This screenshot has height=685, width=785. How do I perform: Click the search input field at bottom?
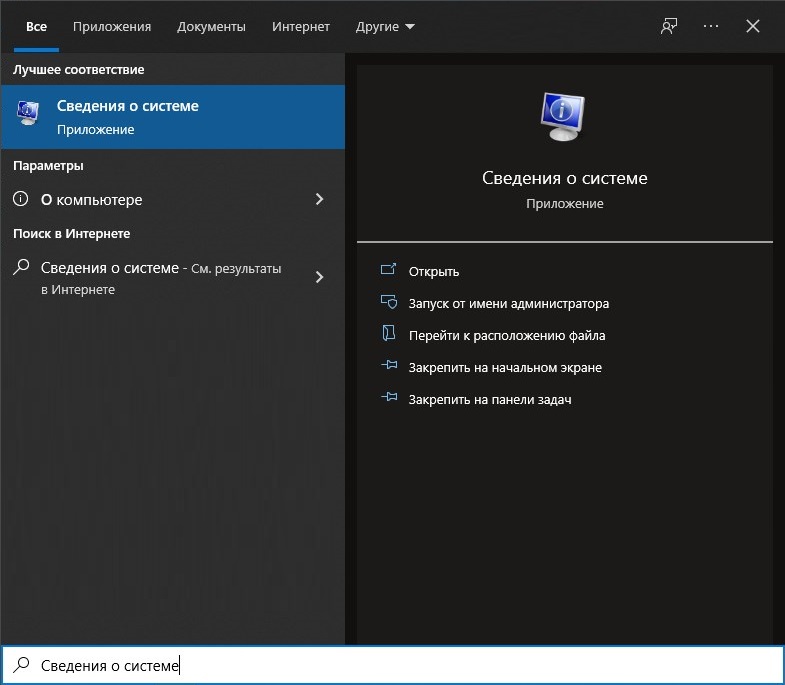pyautogui.click(x=400, y=665)
